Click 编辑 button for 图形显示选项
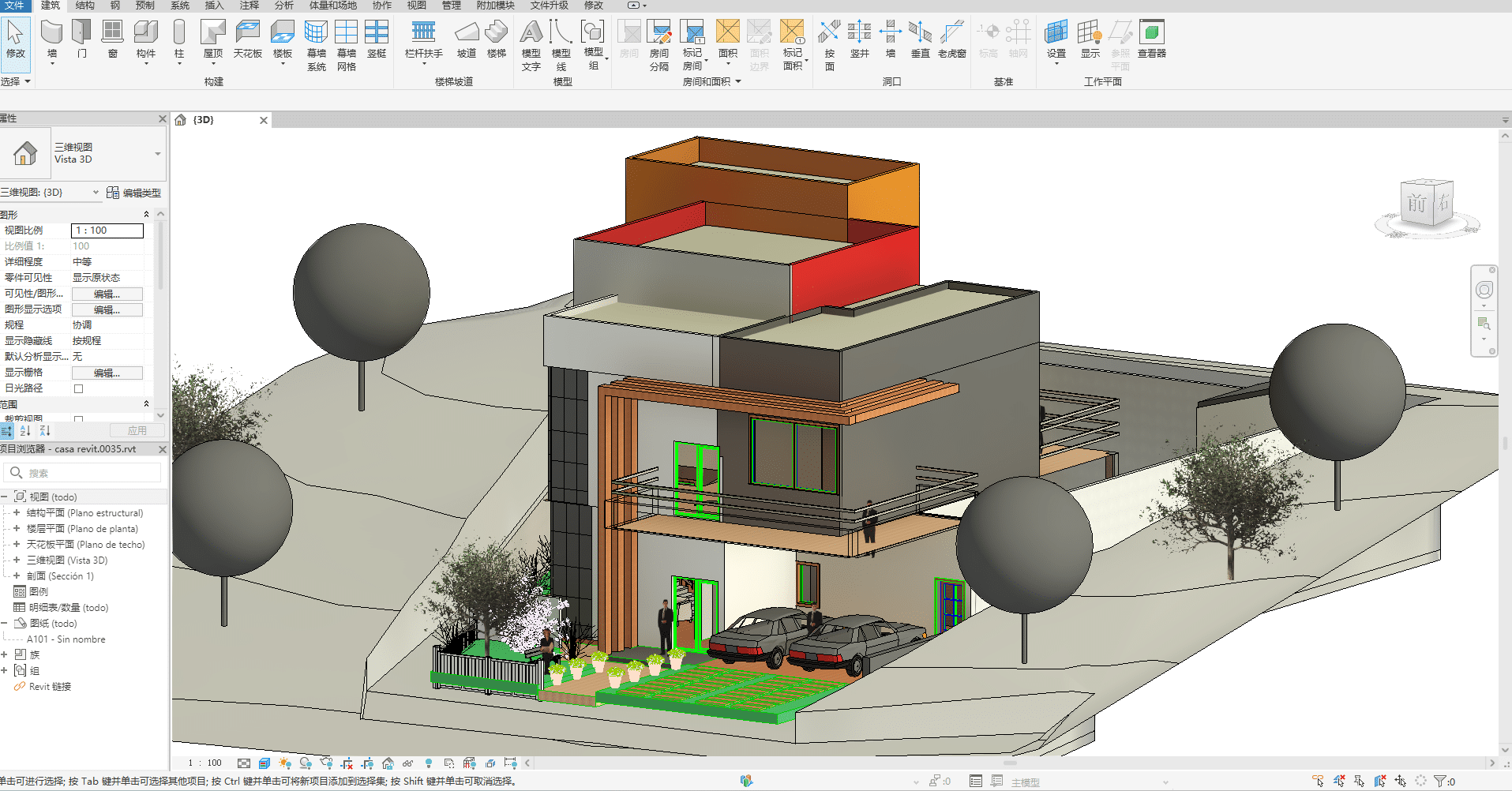 pos(107,309)
